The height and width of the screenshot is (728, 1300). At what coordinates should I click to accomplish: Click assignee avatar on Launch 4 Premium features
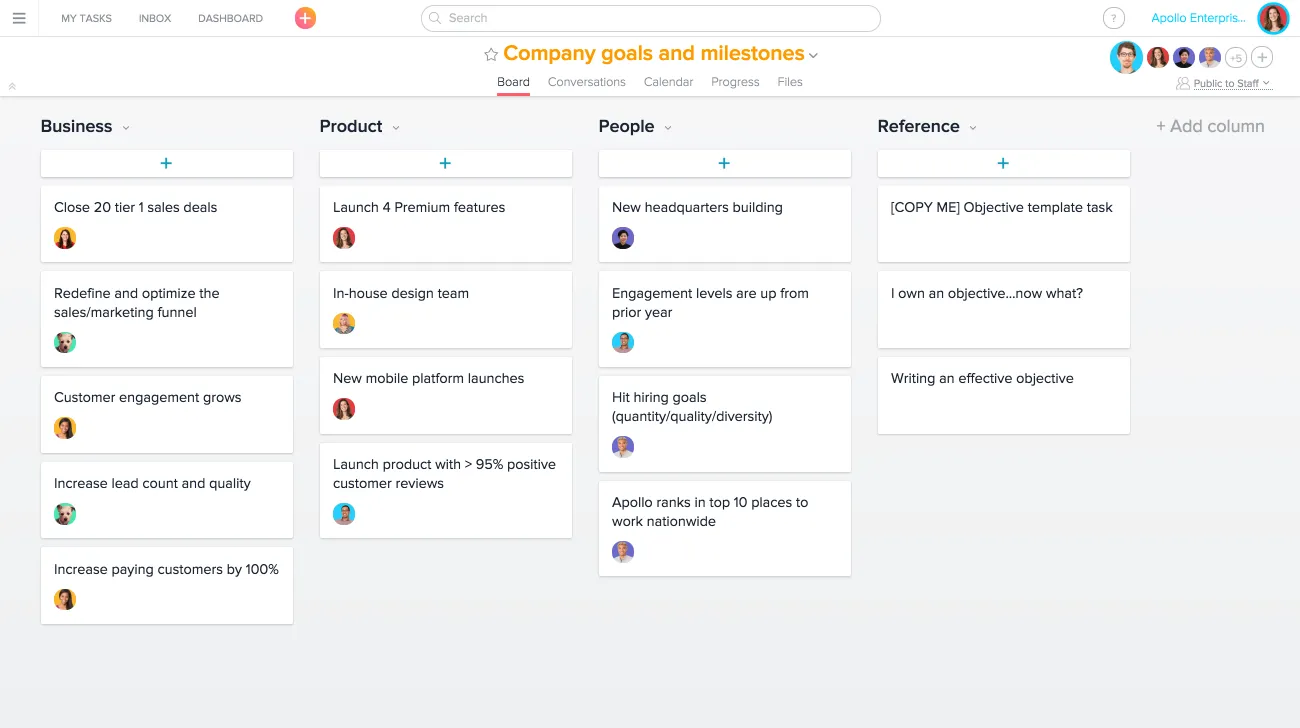(x=344, y=238)
